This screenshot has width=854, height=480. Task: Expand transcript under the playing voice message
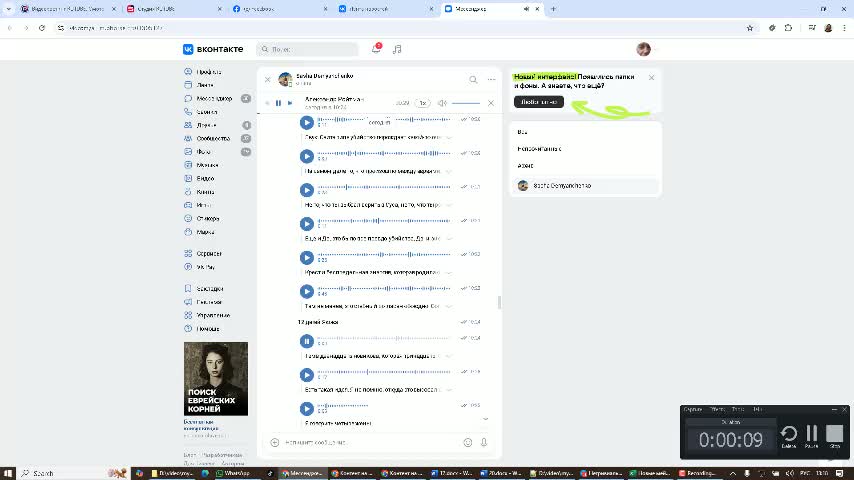click(449, 356)
